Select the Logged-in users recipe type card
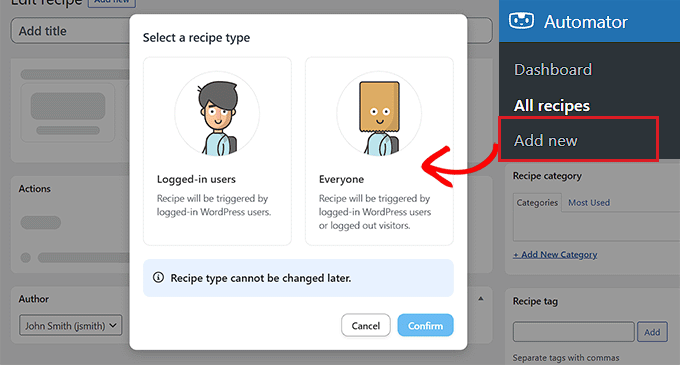This screenshot has height=365, width=680. tap(217, 151)
